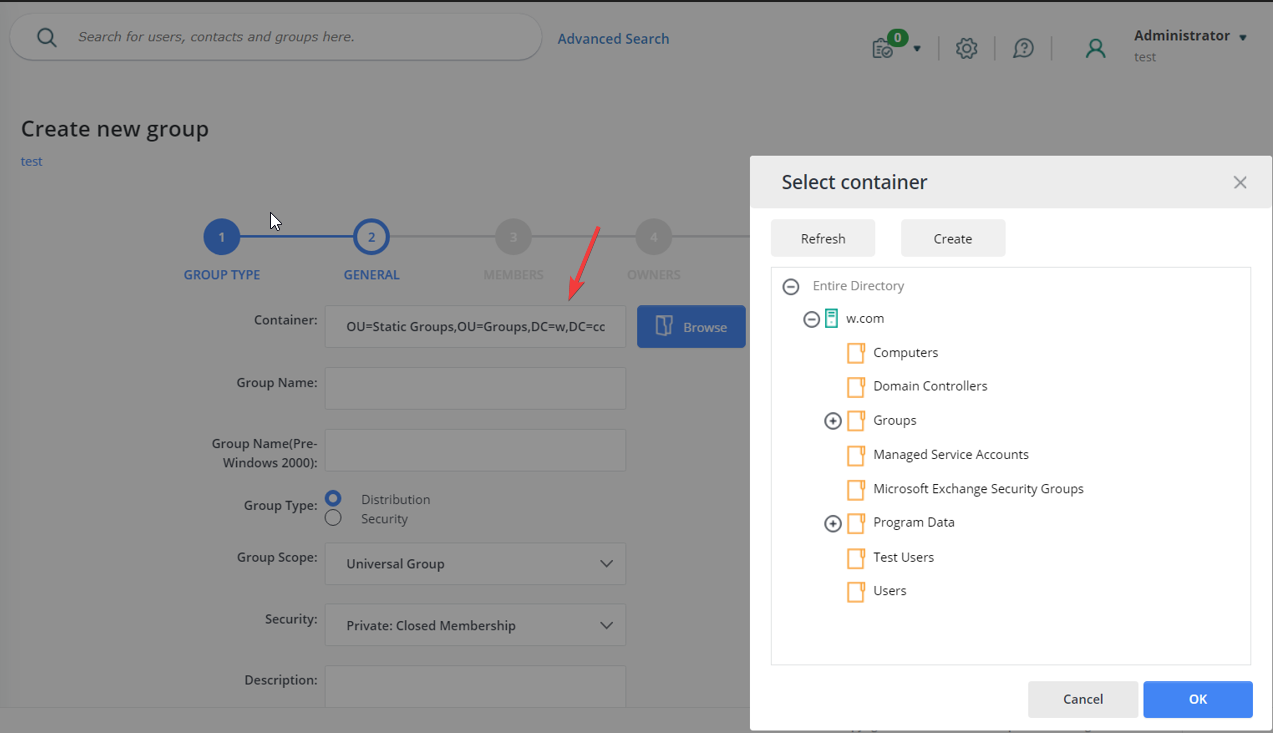
Task: Open the settings gear icon
Action: pyautogui.click(x=966, y=47)
